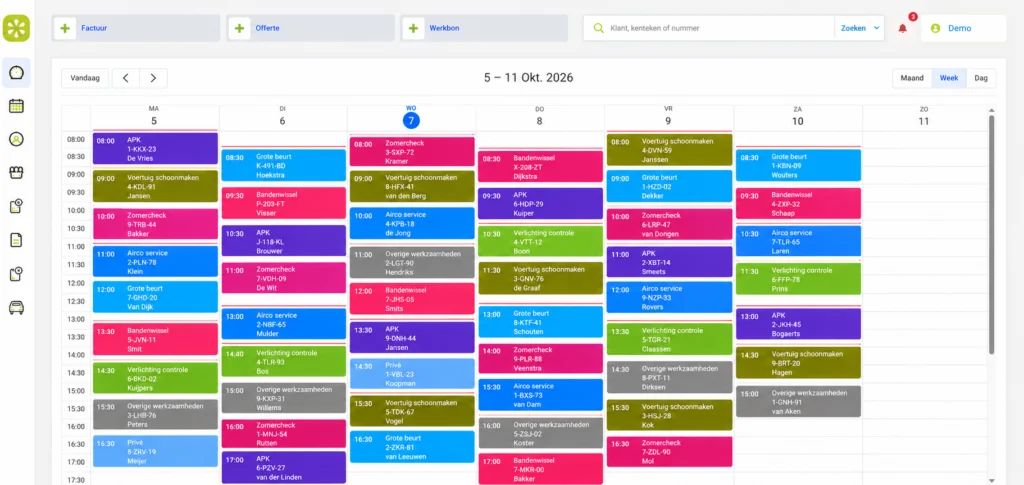Open Privé appointment for Meijer
The image size is (1024, 485).
click(x=155, y=451)
